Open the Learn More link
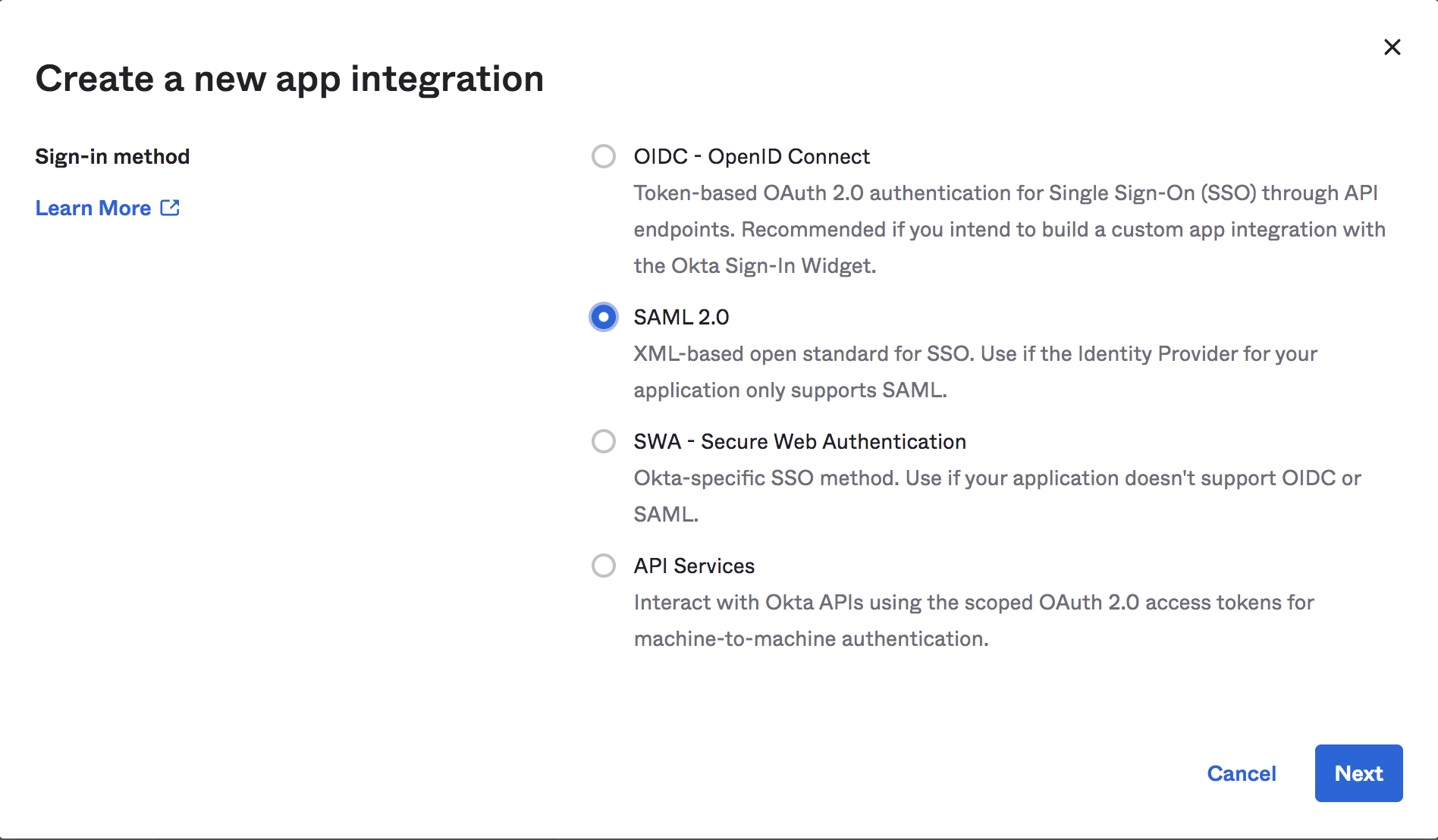The height and width of the screenshot is (840, 1438). pos(93,207)
